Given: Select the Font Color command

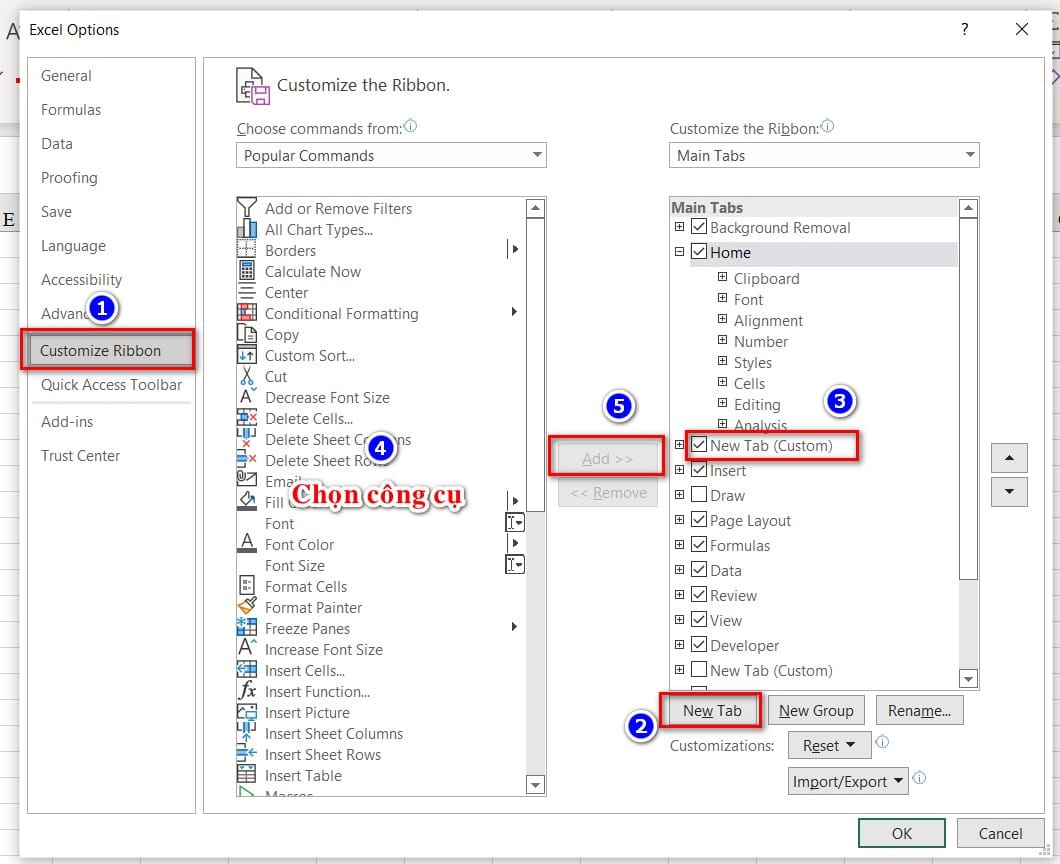Looking at the screenshot, I should coord(302,544).
